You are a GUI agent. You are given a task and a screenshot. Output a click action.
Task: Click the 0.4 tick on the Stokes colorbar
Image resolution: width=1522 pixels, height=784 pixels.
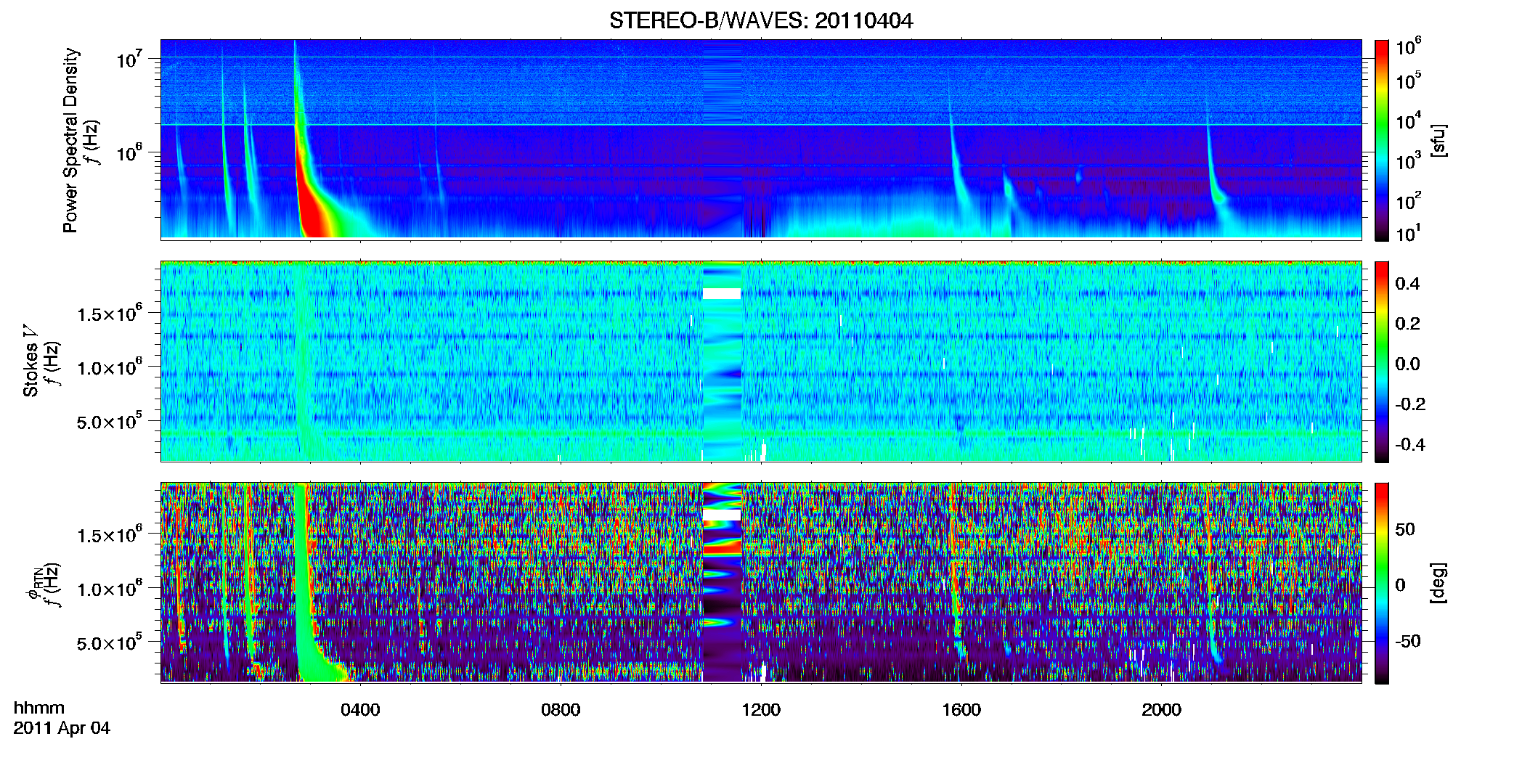tap(1407, 284)
